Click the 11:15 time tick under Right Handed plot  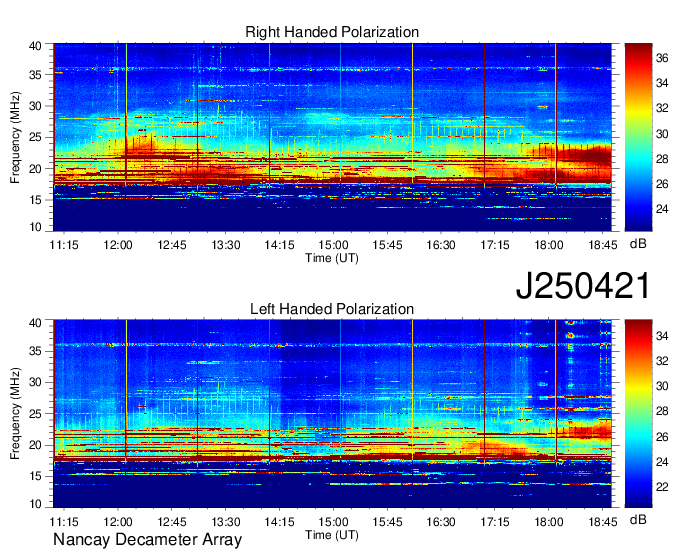[x=64, y=245]
